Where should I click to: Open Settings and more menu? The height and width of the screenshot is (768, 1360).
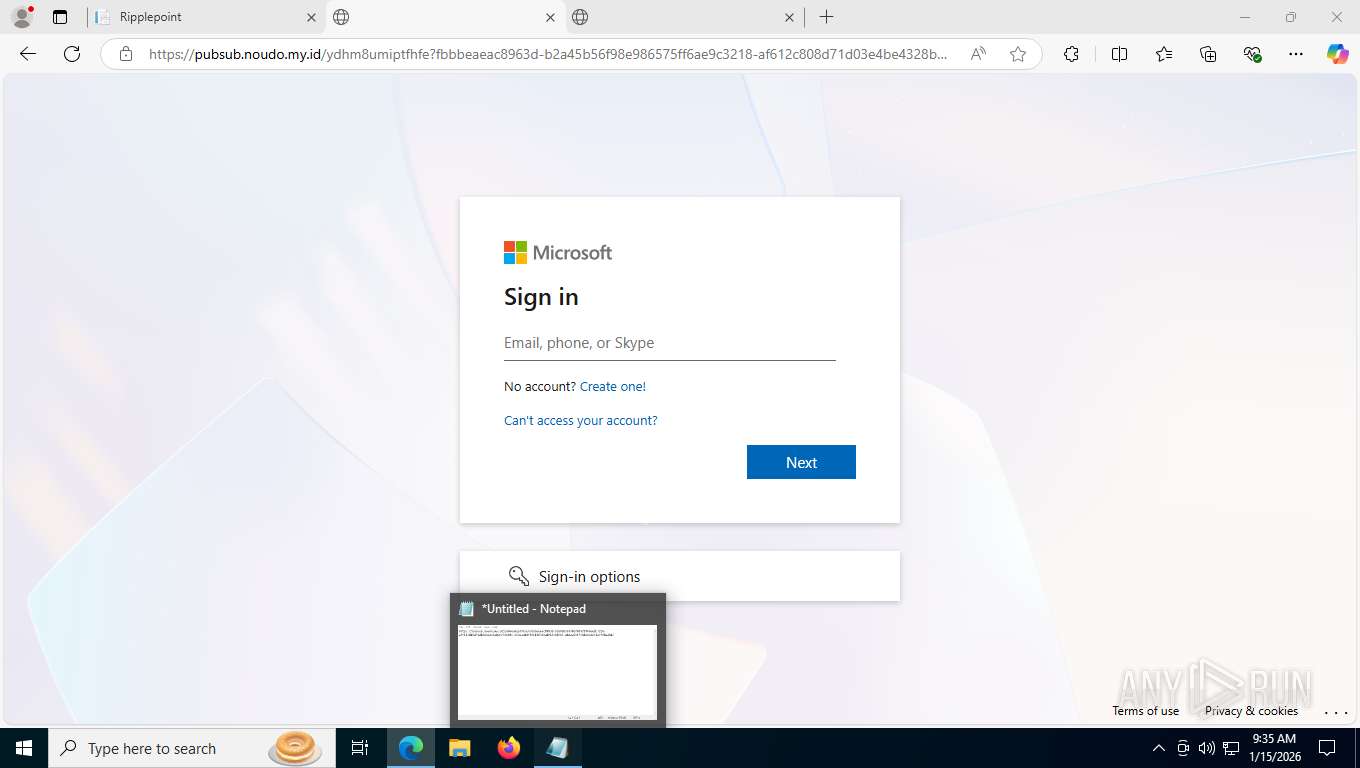(x=1296, y=54)
